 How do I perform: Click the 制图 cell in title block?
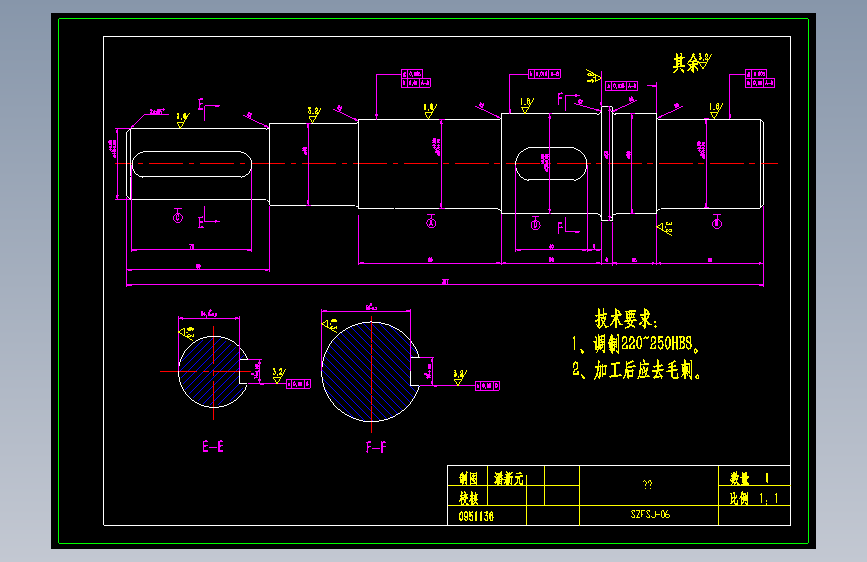[467, 478]
